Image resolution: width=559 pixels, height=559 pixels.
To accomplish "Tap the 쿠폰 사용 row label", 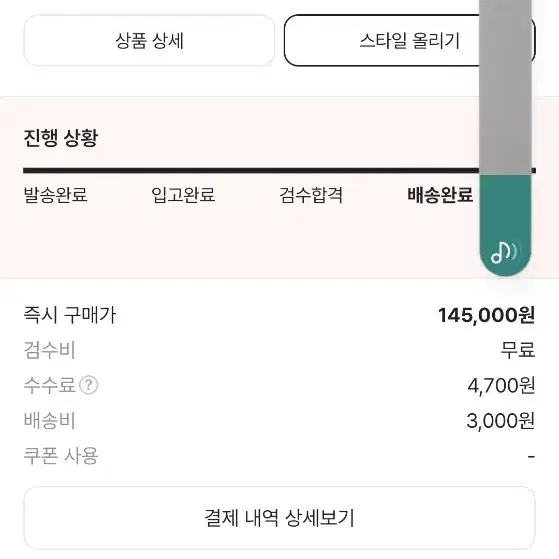I will [61, 456].
